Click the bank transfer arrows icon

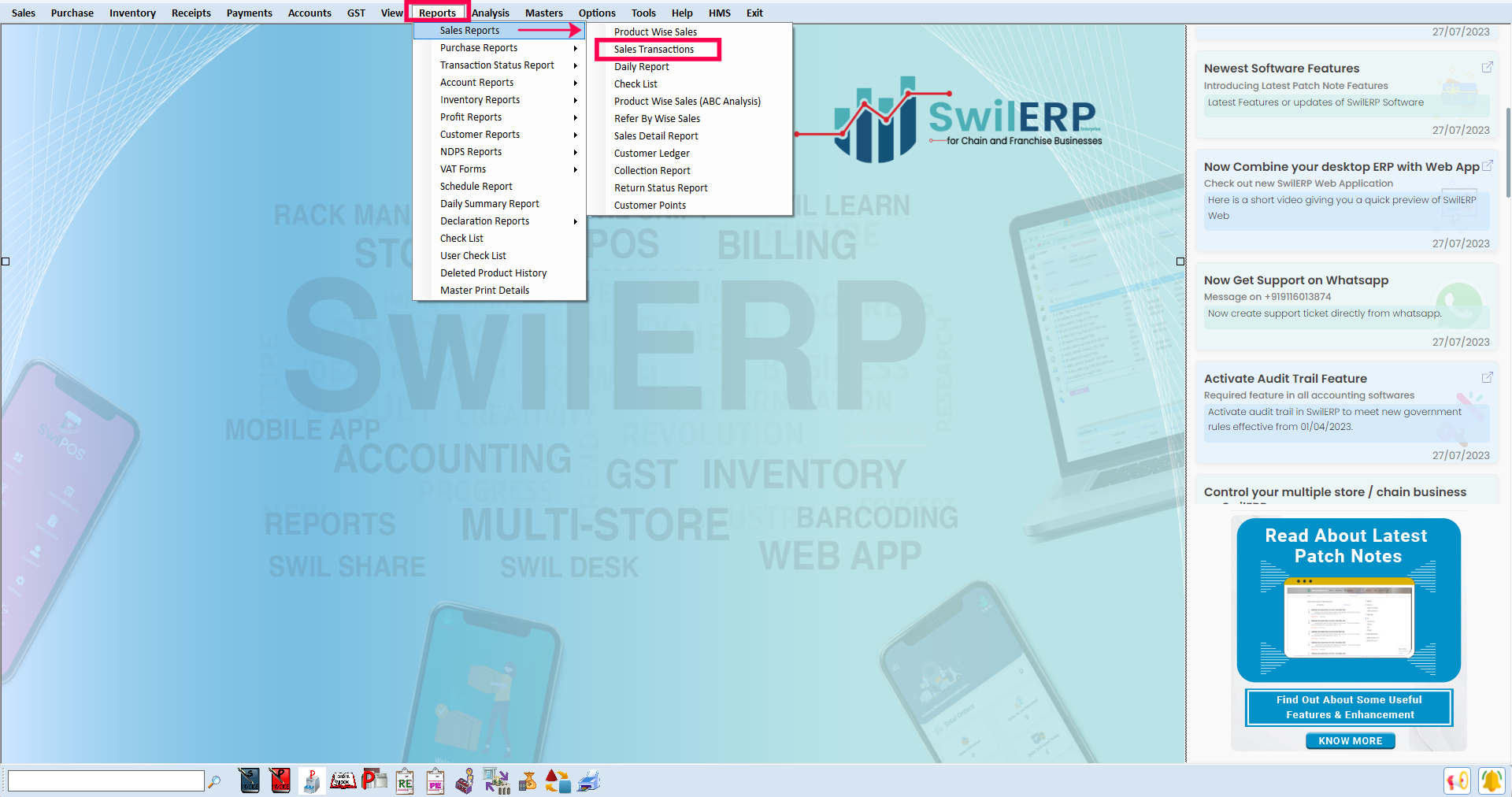tap(496, 780)
